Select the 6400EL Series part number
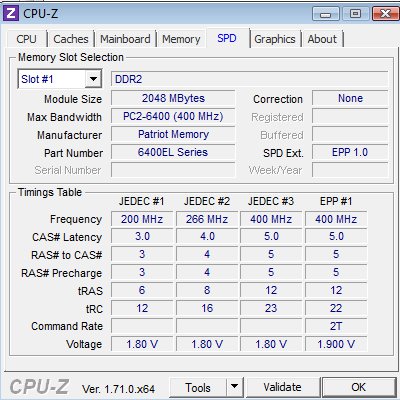 173,152
